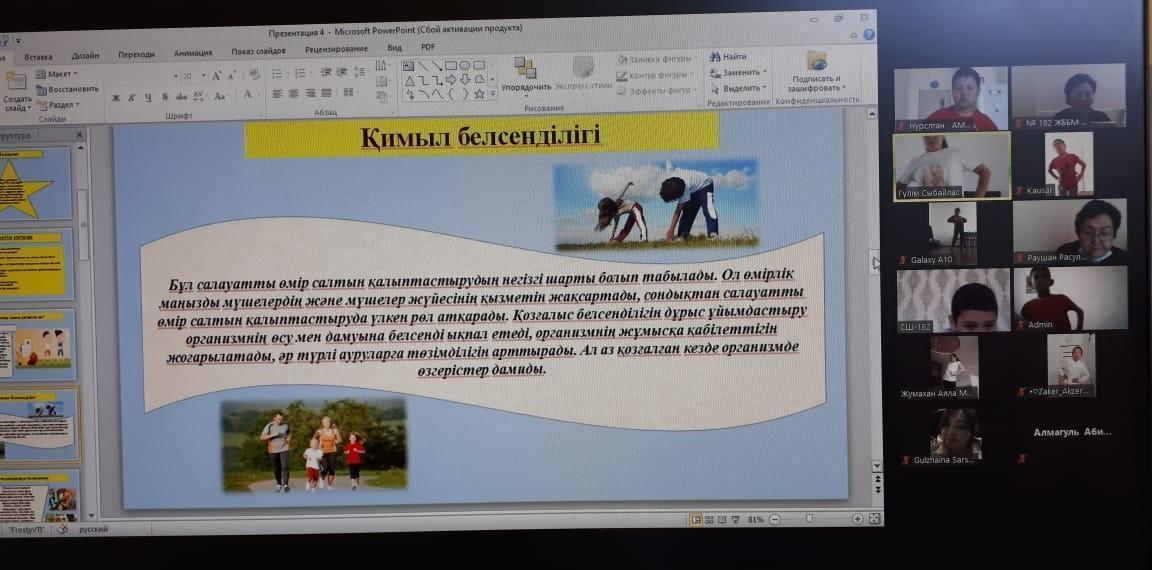This screenshot has height=570, width=1152.
Task: Toggle italic (К) formatting
Action: tap(132, 97)
